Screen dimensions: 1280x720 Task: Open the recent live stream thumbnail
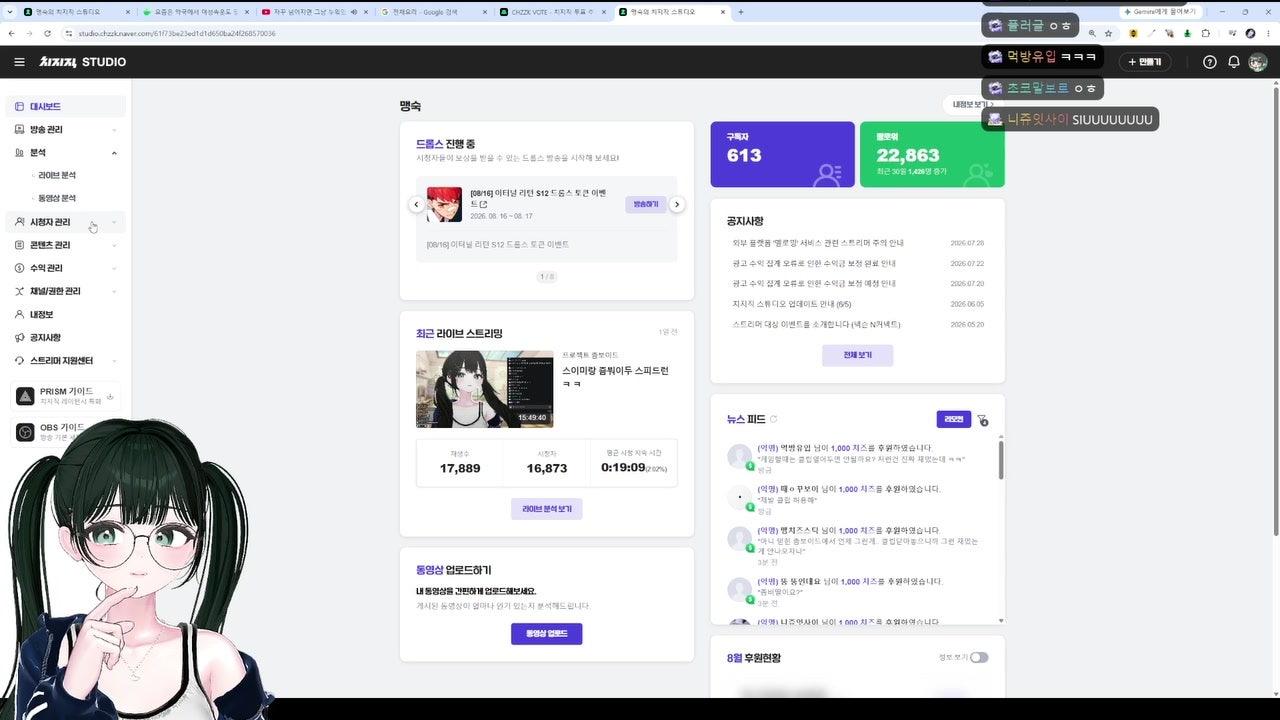(x=484, y=389)
